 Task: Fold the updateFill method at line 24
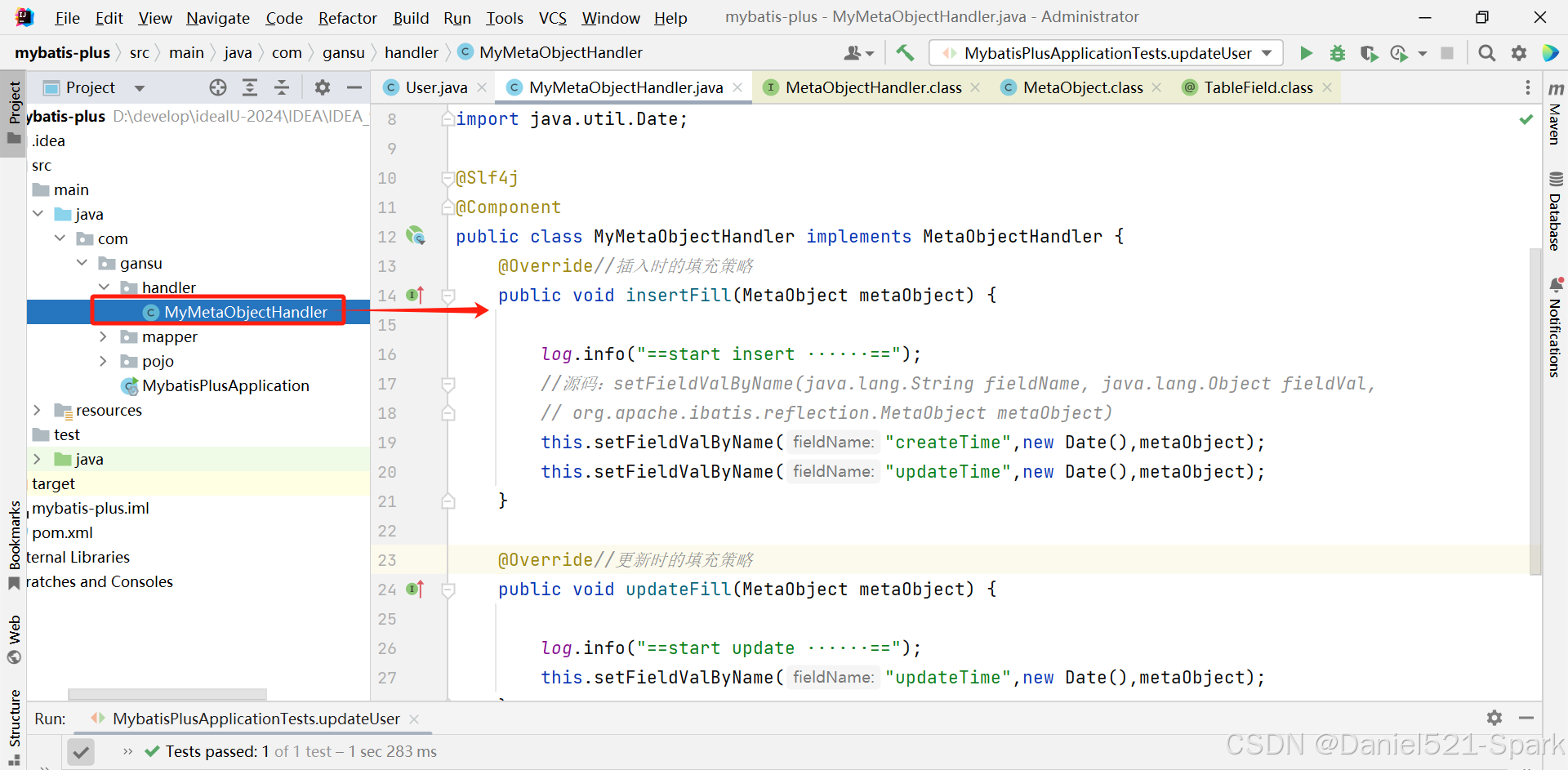click(448, 589)
